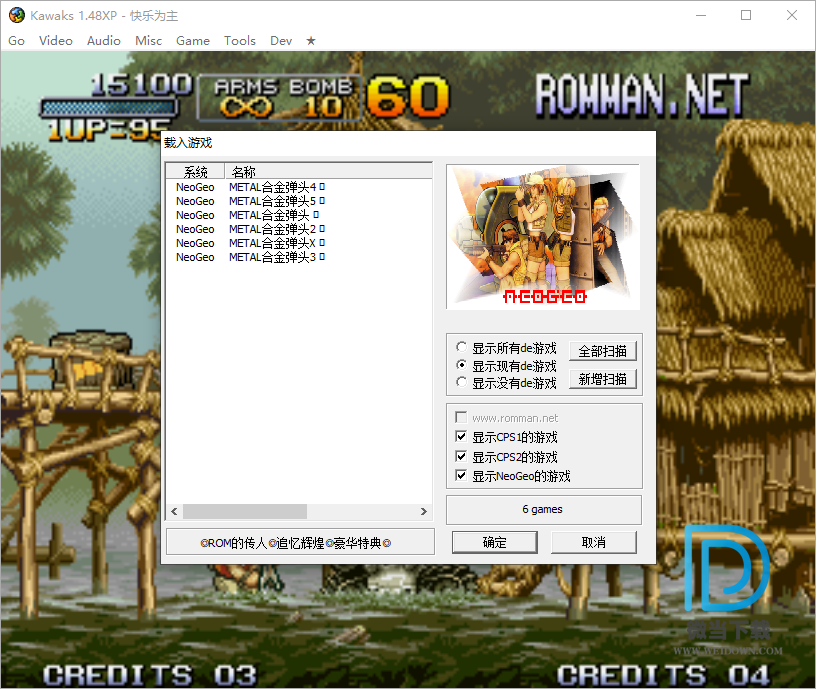Click the ROM的传人 status text

pos(296,543)
